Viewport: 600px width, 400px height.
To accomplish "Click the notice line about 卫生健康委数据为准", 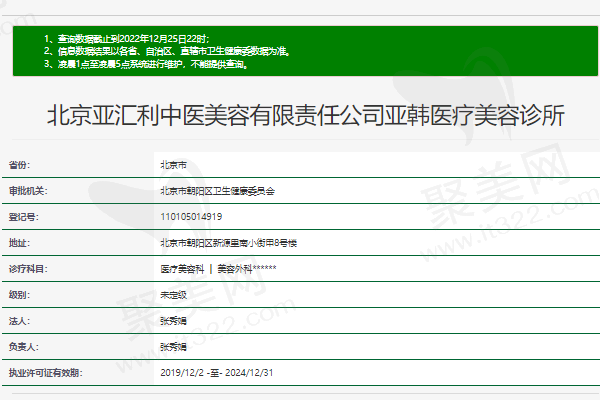I will click(167, 51).
